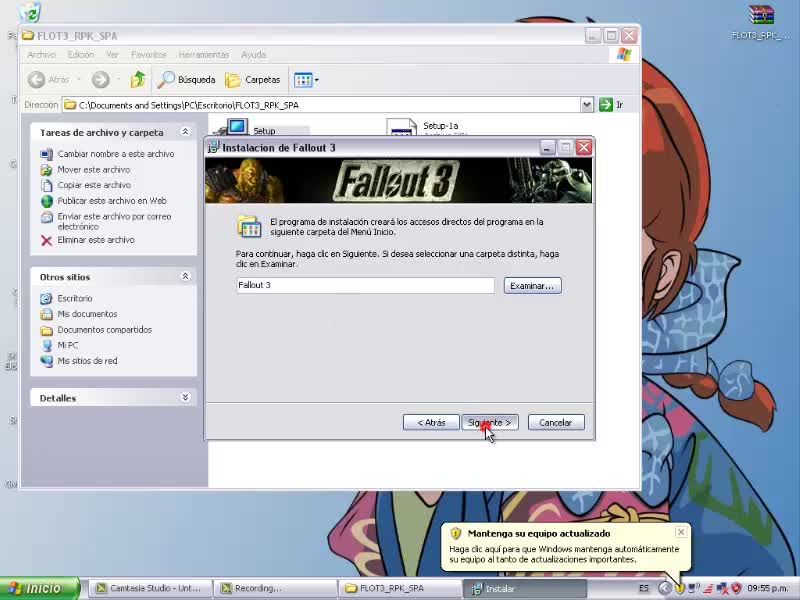800x600 pixels.
Task: Collapse the Tareas de archivo y carpeta panel
Action: click(185, 132)
